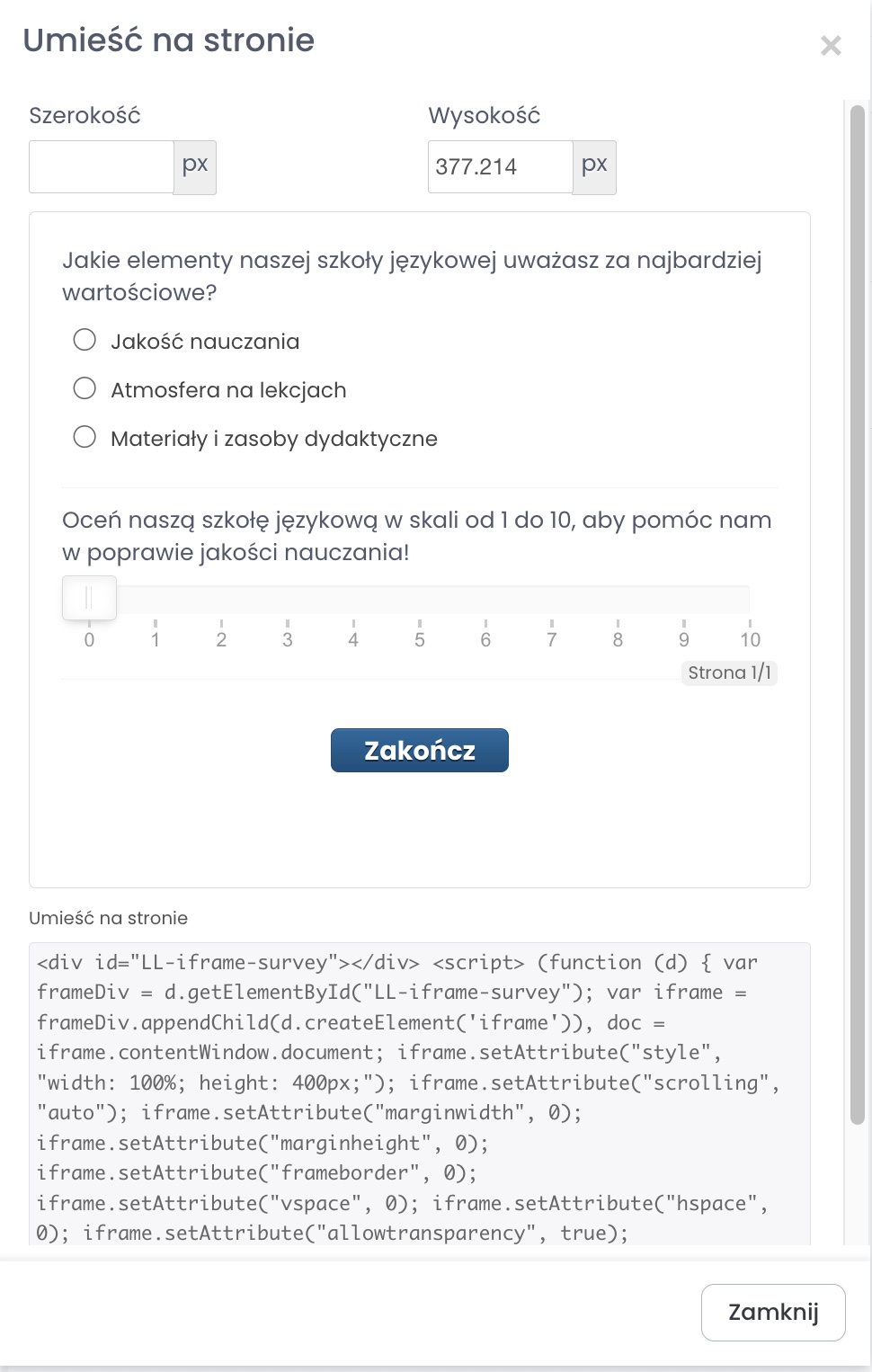Click slider tick labeled 8
The image size is (872, 1372).
(618, 639)
